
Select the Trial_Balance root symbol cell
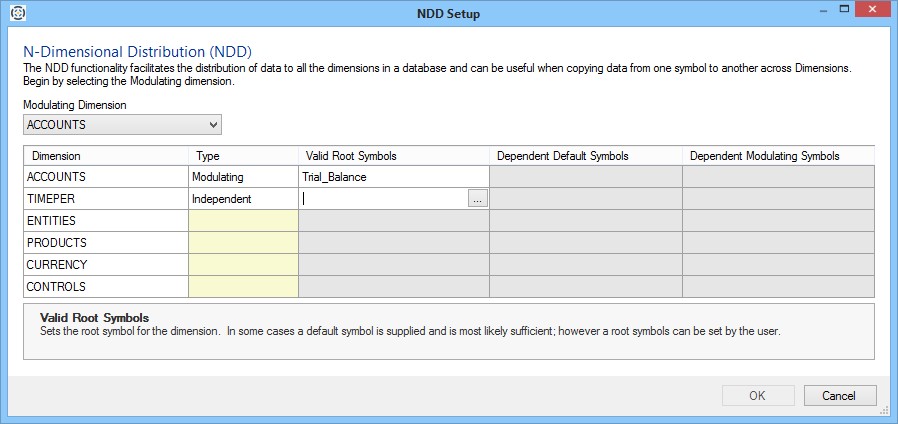click(393, 177)
